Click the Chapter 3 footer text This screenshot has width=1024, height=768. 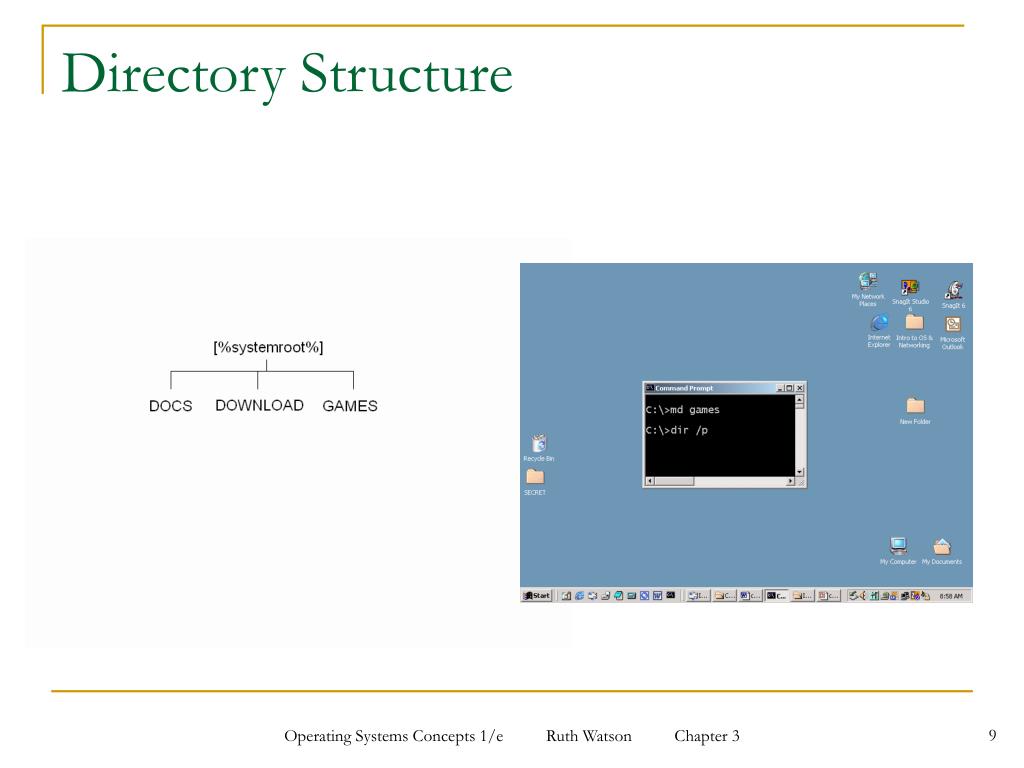[x=707, y=736]
